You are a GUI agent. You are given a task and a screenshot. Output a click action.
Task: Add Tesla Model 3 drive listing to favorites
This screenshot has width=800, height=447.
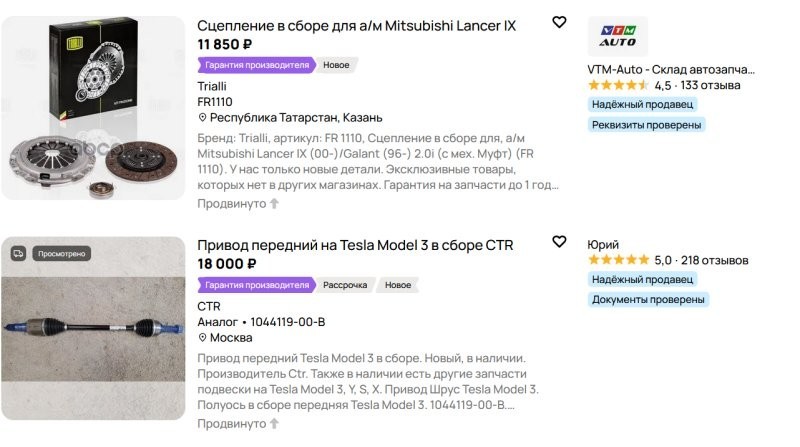point(559,242)
